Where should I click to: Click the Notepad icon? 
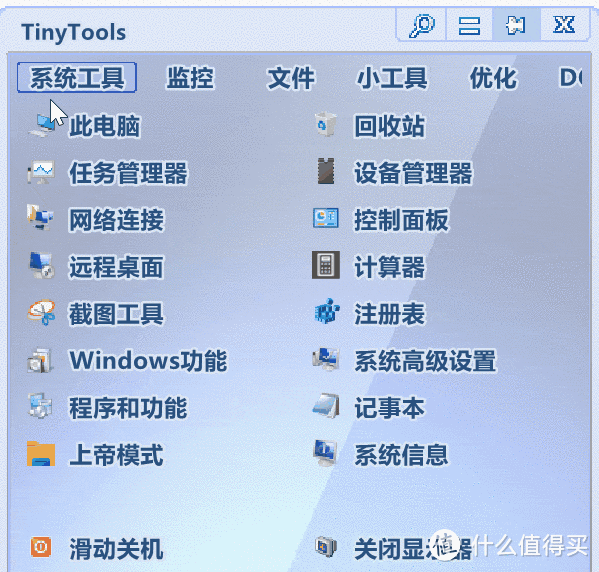tap(326, 405)
